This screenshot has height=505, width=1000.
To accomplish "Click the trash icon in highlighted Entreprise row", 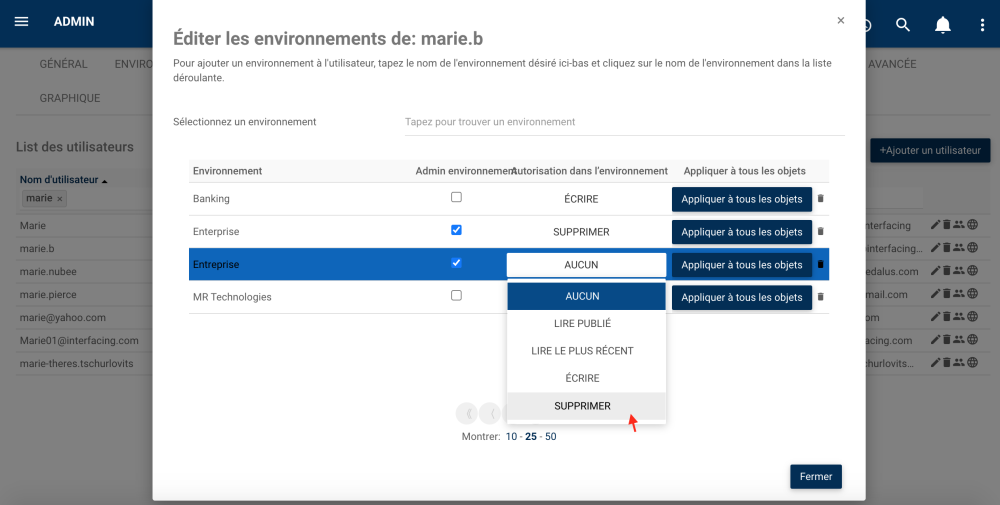I will pyautogui.click(x=821, y=265).
